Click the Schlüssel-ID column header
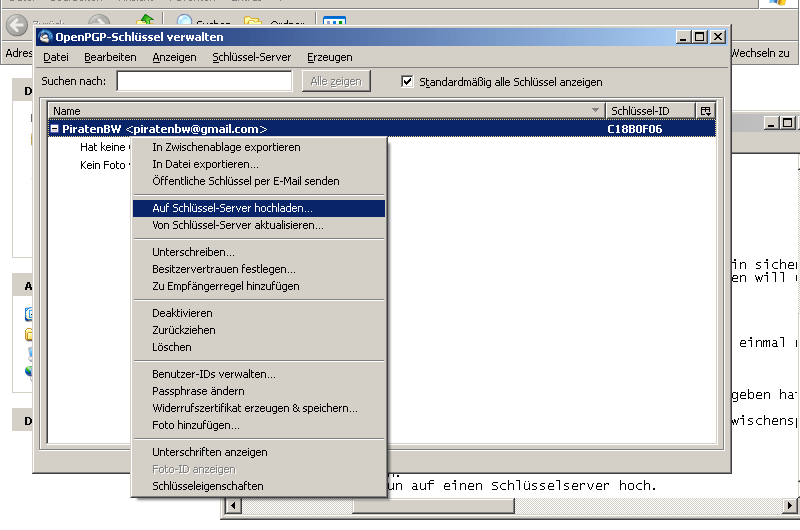800x530 pixels. click(x=651, y=111)
